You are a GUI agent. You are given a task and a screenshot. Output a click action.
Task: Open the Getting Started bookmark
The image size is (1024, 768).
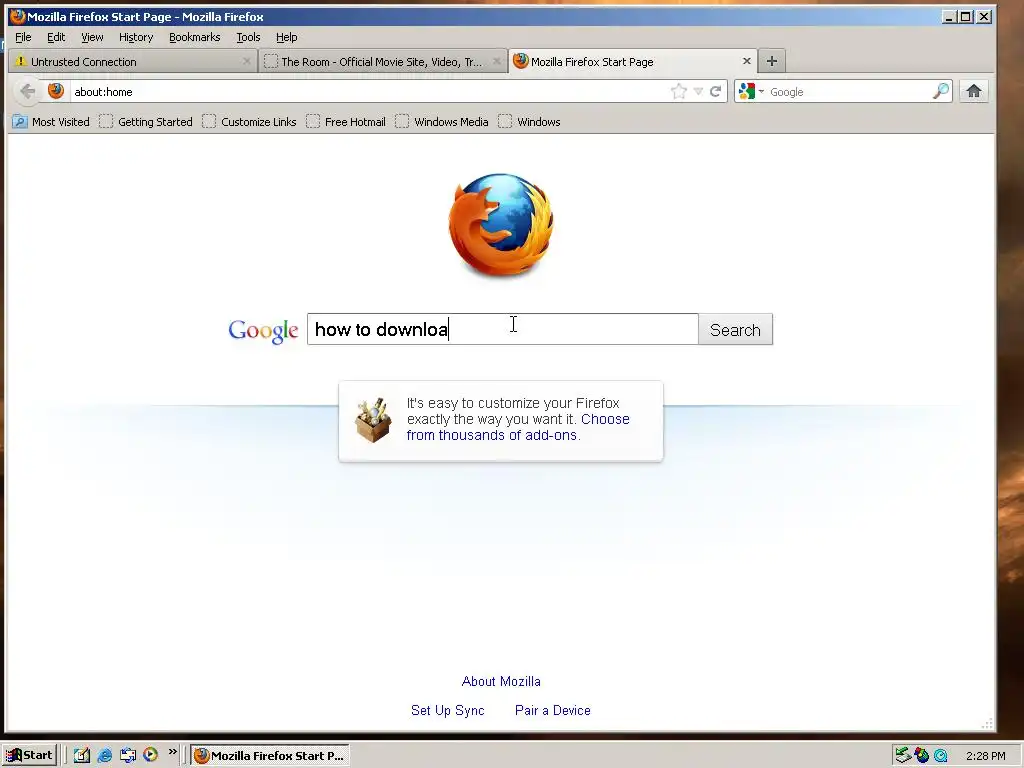tap(146, 121)
